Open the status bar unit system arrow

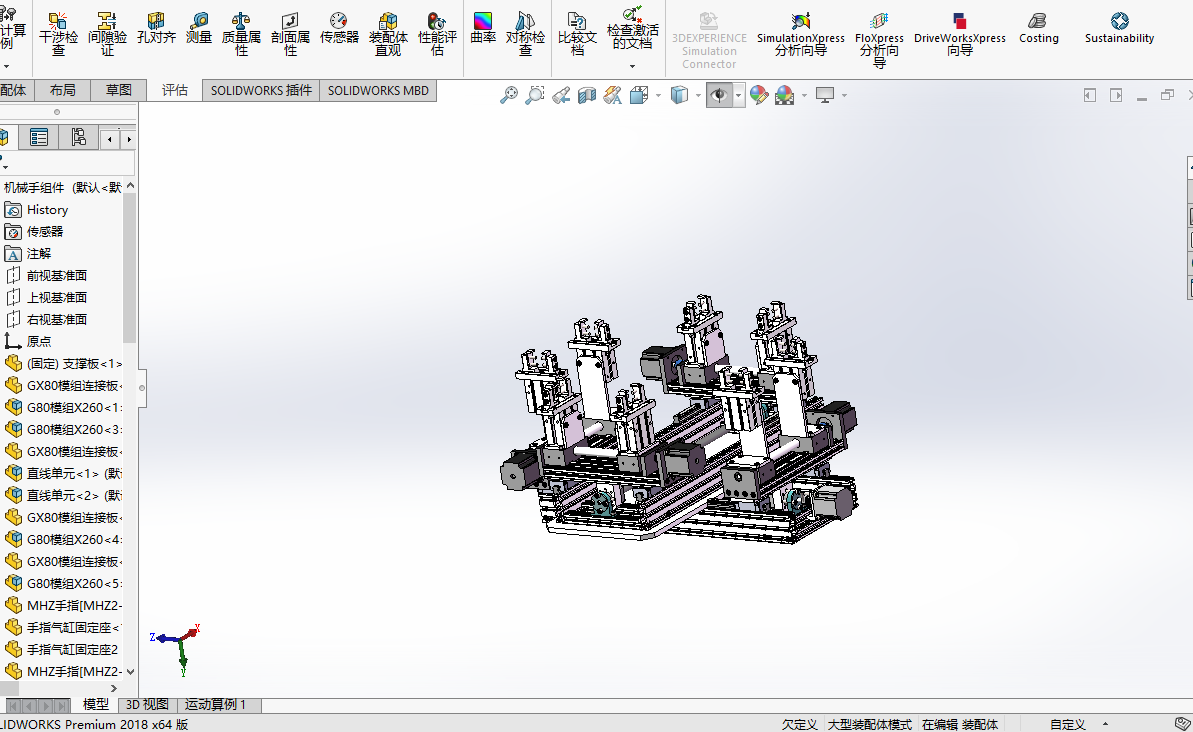tap(1106, 724)
